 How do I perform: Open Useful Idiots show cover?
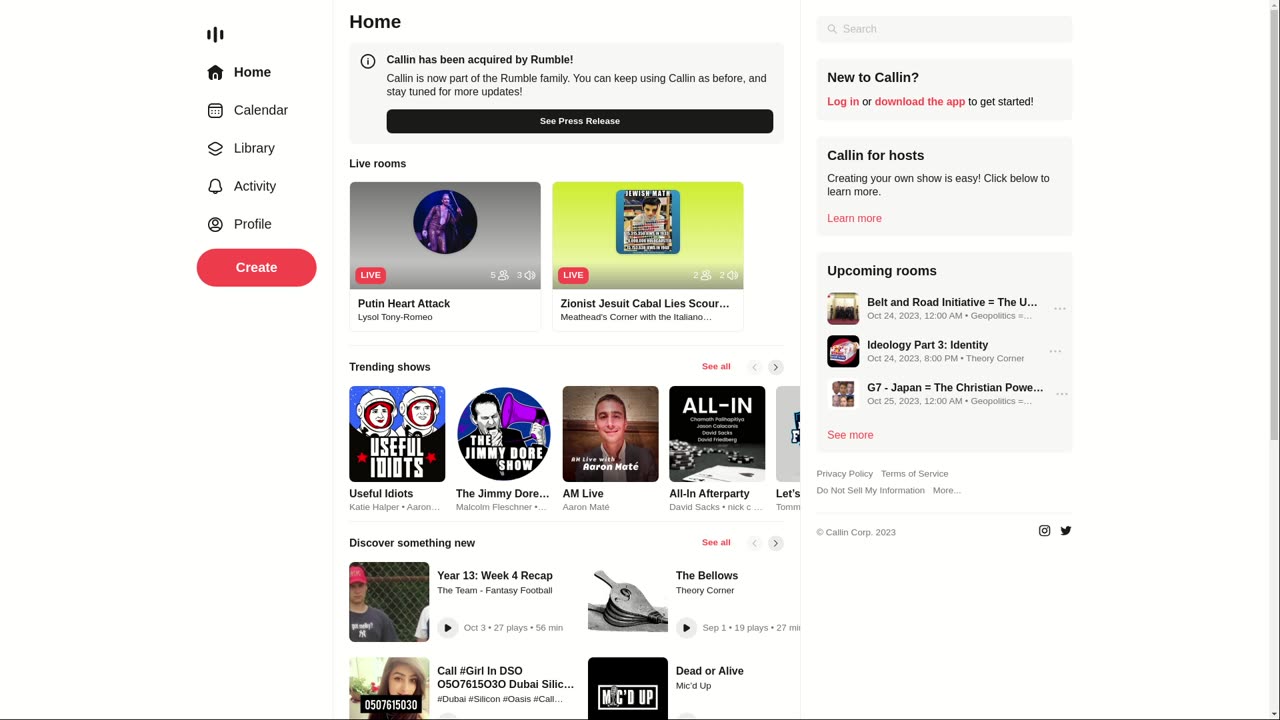pos(397,434)
